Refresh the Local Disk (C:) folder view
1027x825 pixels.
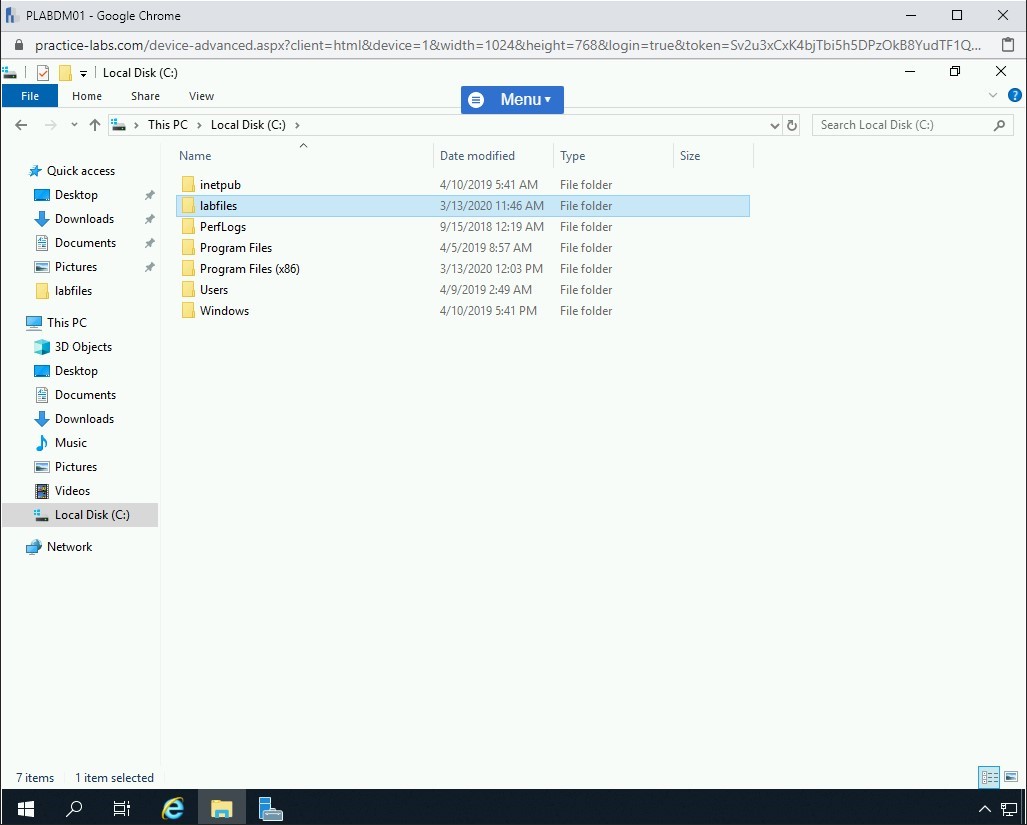[x=792, y=125]
